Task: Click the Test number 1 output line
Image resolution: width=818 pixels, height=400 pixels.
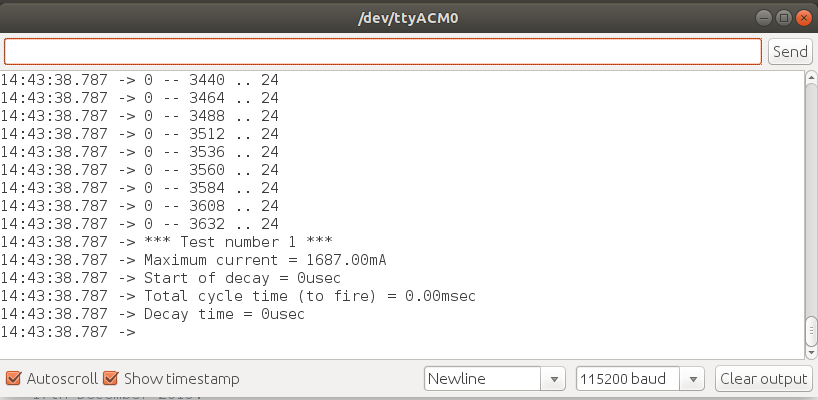Action: [x=238, y=242]
